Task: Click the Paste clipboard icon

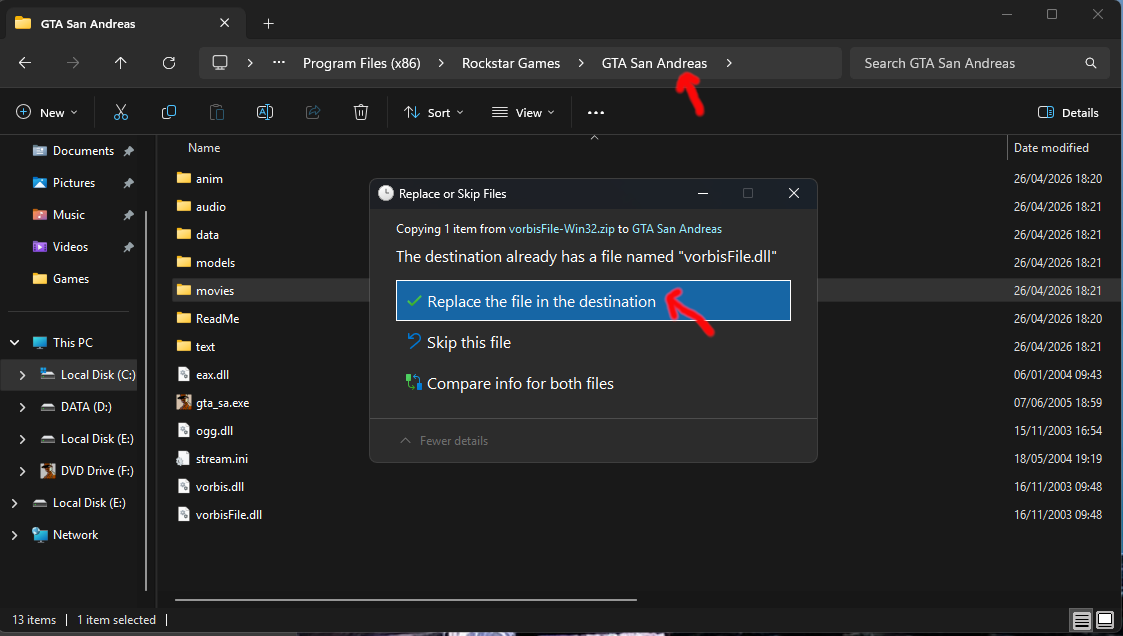Action: pos(216,112)
